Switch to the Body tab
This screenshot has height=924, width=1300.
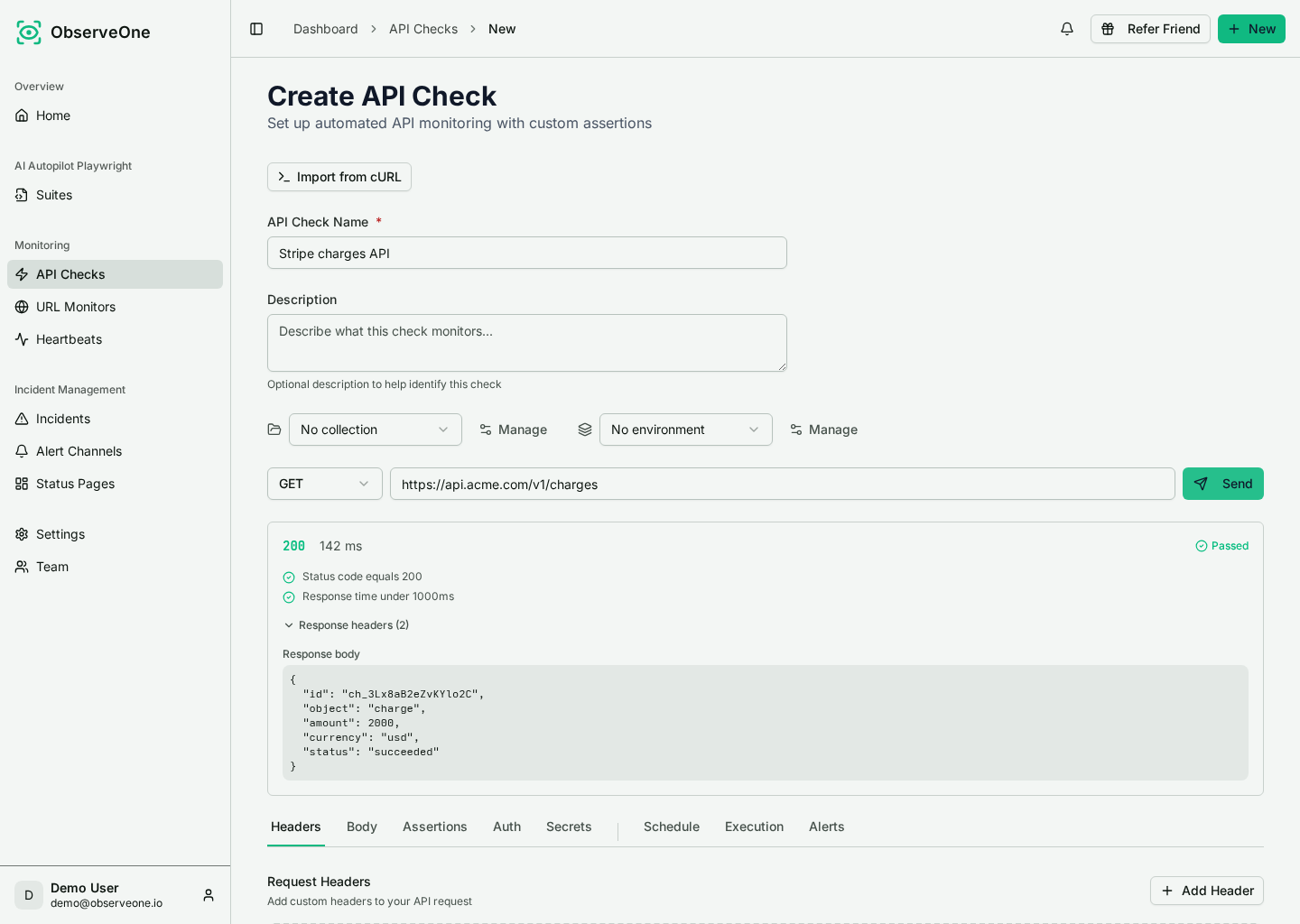pyautogui.click(x=362, y=827)
